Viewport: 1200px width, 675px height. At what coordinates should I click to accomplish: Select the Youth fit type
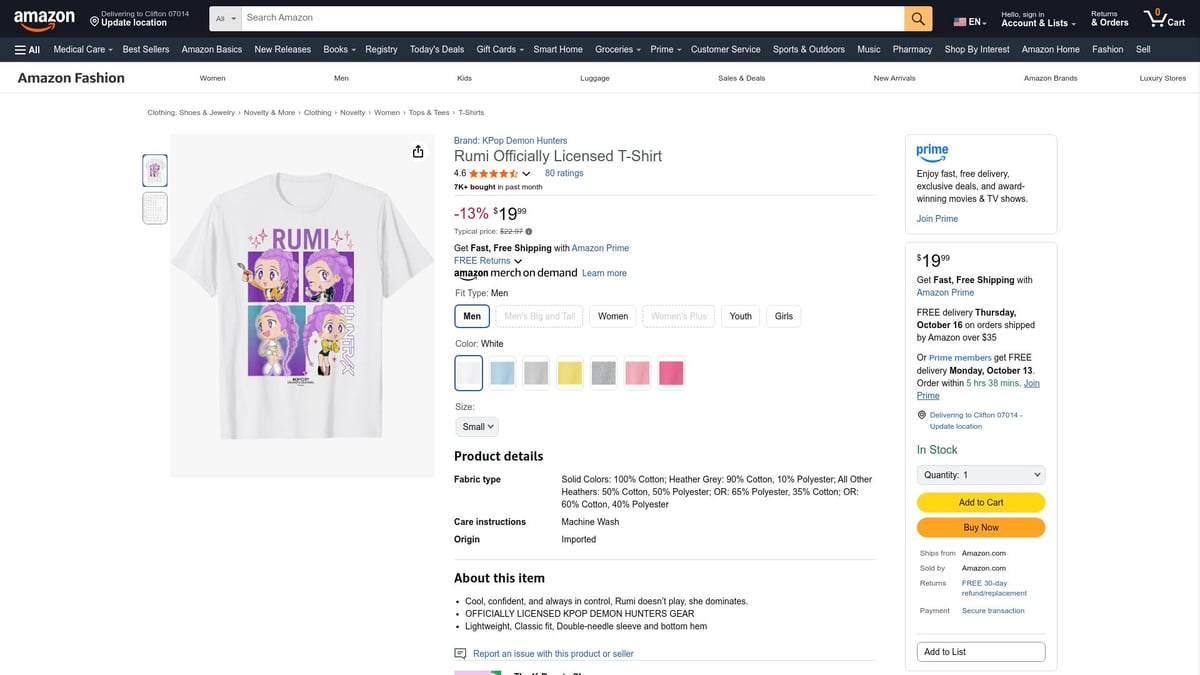(740, 315)
